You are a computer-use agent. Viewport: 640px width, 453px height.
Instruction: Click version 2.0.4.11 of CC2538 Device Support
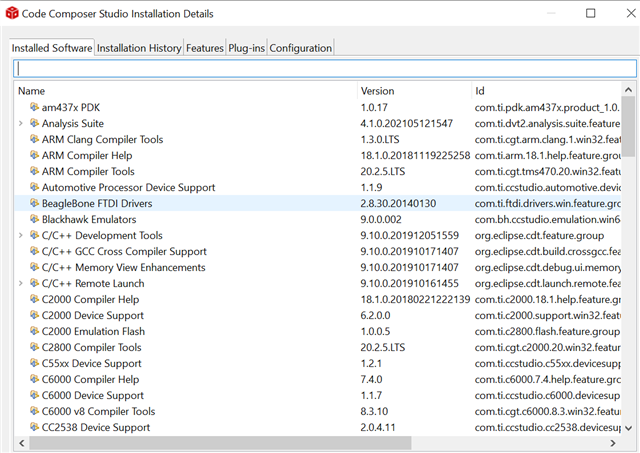point(378,427)
